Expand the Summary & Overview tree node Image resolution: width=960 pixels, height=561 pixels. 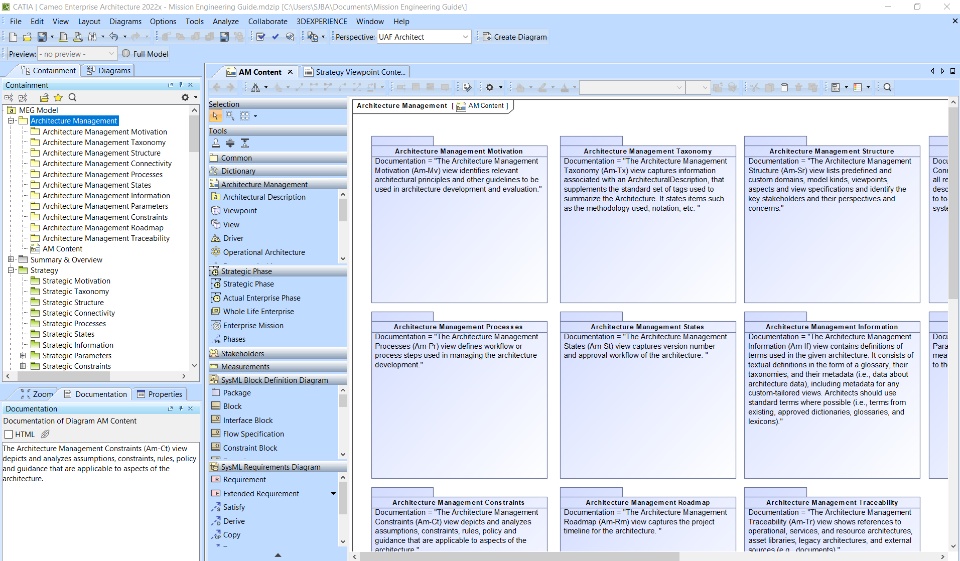coord(10,260)
